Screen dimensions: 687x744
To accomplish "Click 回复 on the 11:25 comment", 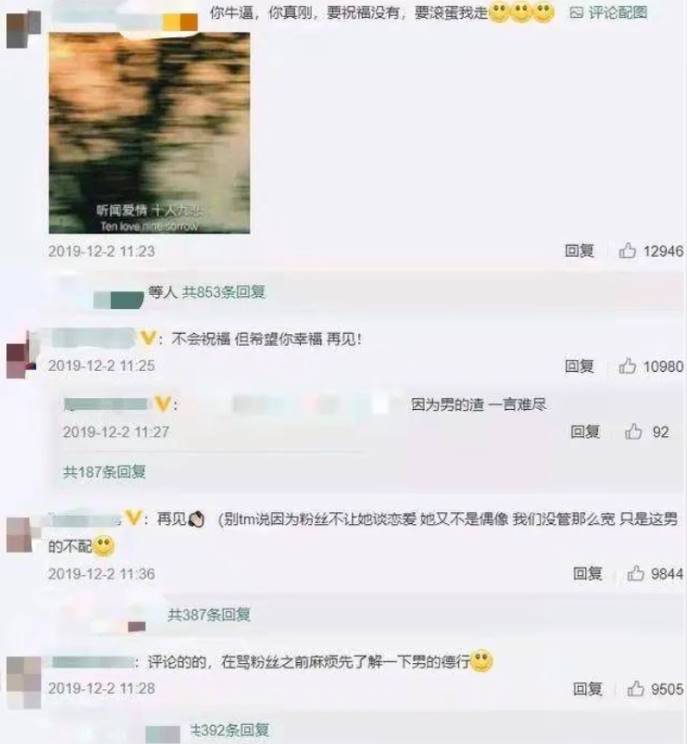I will (579, 366).
